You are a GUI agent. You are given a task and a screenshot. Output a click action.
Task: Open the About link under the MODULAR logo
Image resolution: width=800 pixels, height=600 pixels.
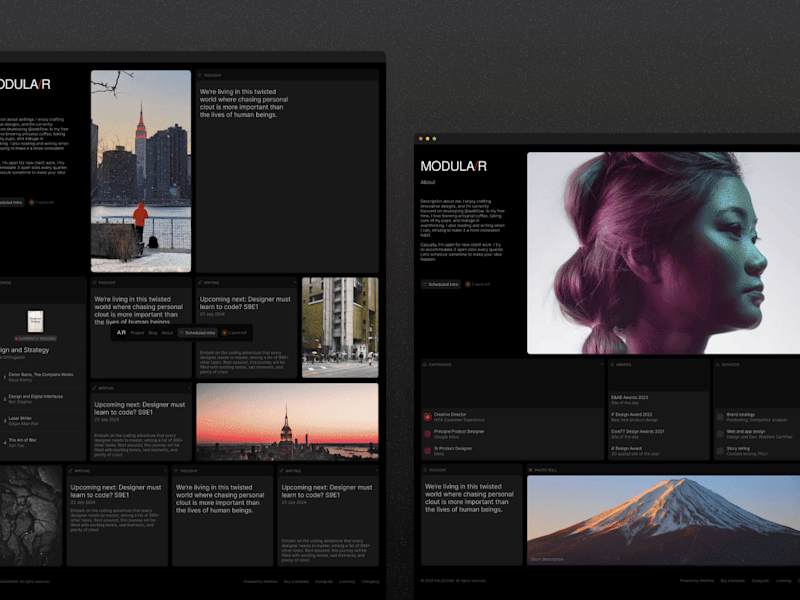[x=428, y=182]
